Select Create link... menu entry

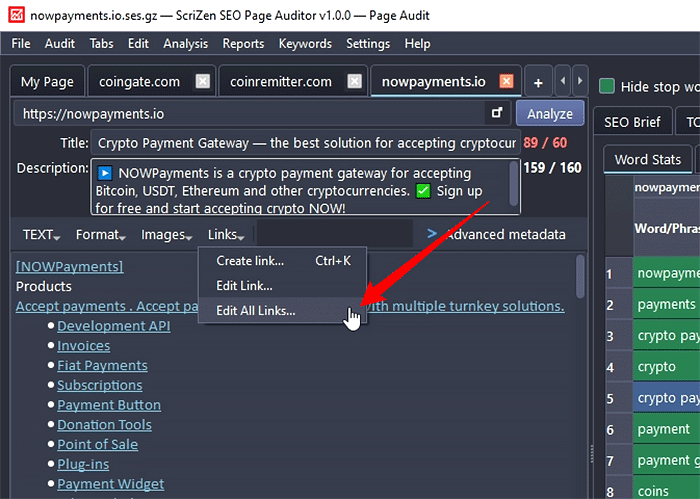click(250, 261)
